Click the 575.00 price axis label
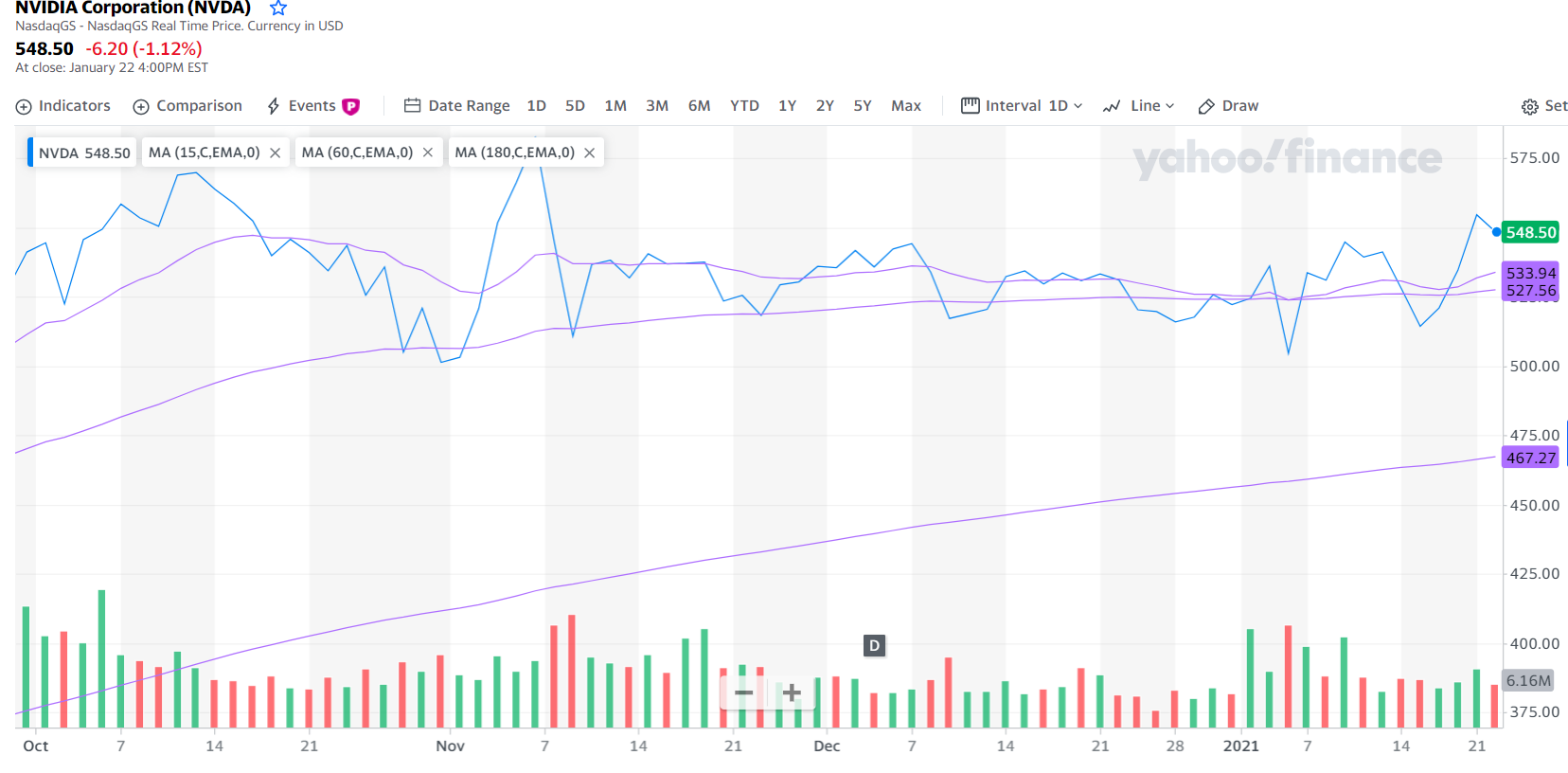This screenshot has height=773, width=1568. [x=1535, y=158]
